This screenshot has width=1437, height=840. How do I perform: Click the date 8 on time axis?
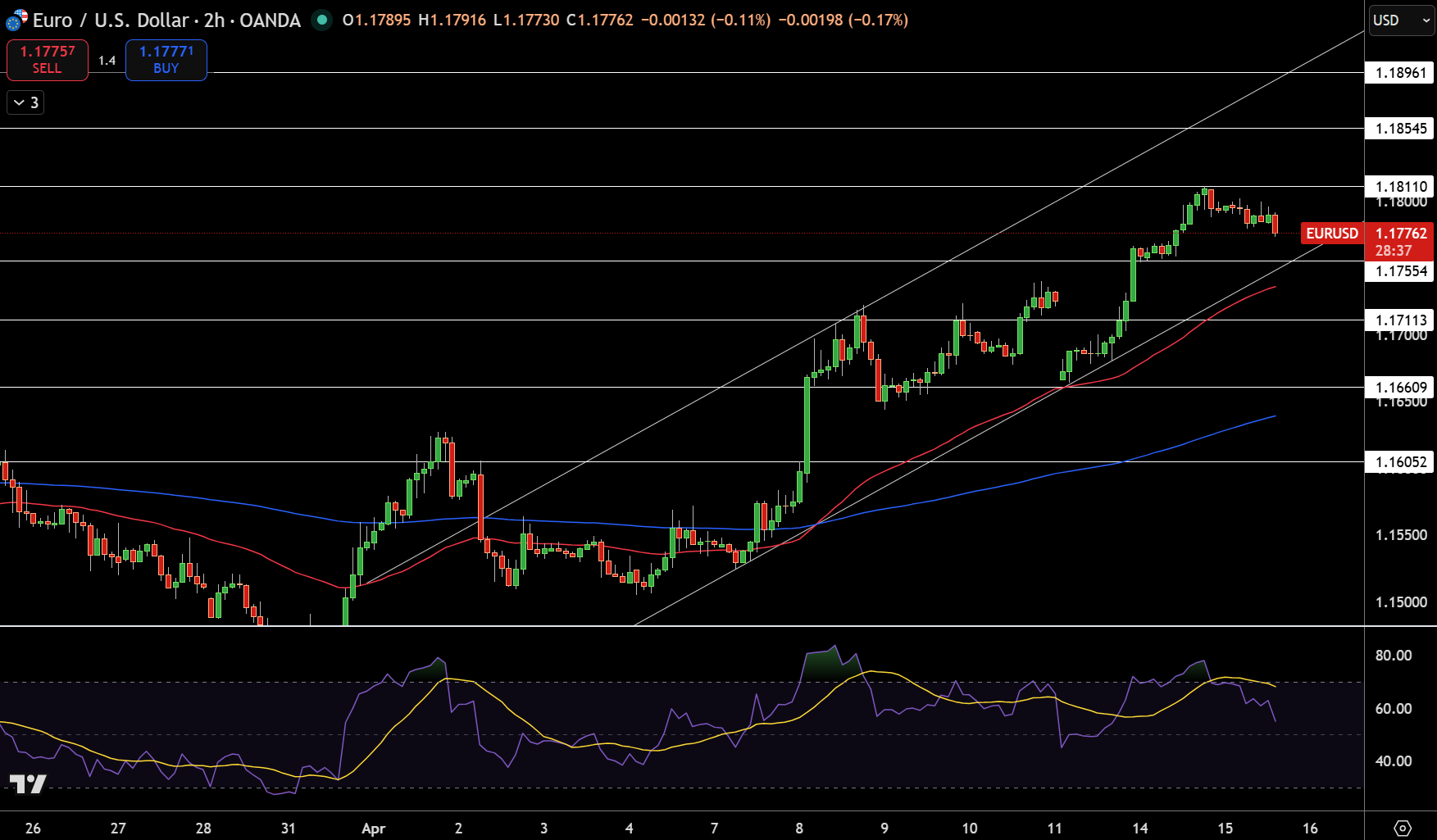point(799,829)
